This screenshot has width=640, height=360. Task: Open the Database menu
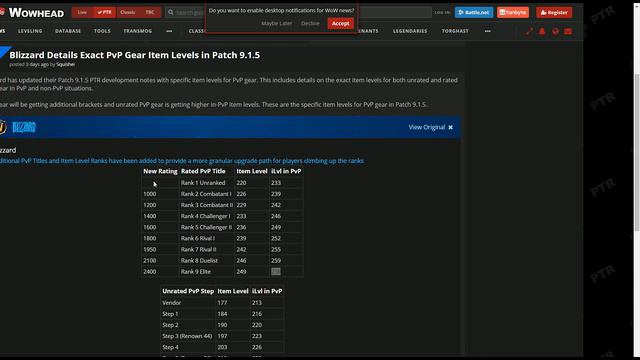[68, 31]
